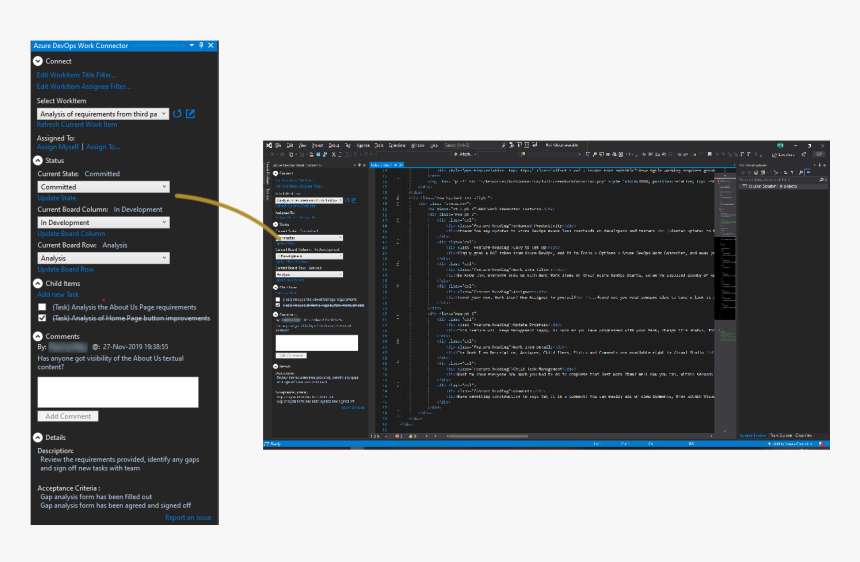Click Report an issue link

188,518
